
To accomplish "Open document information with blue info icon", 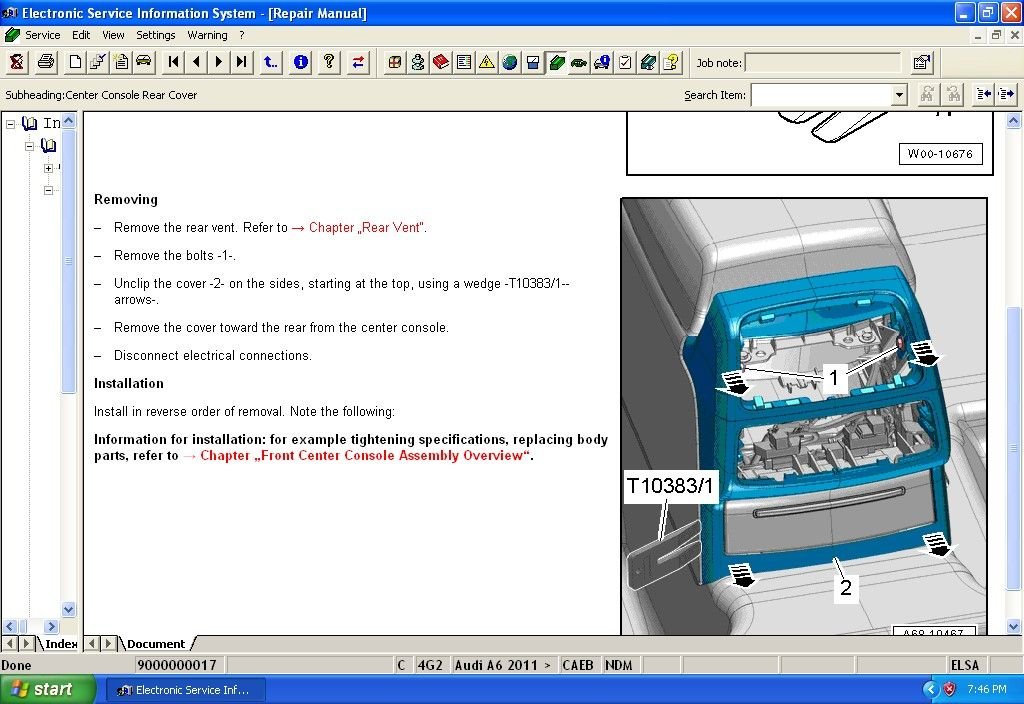I will (300, 62).
